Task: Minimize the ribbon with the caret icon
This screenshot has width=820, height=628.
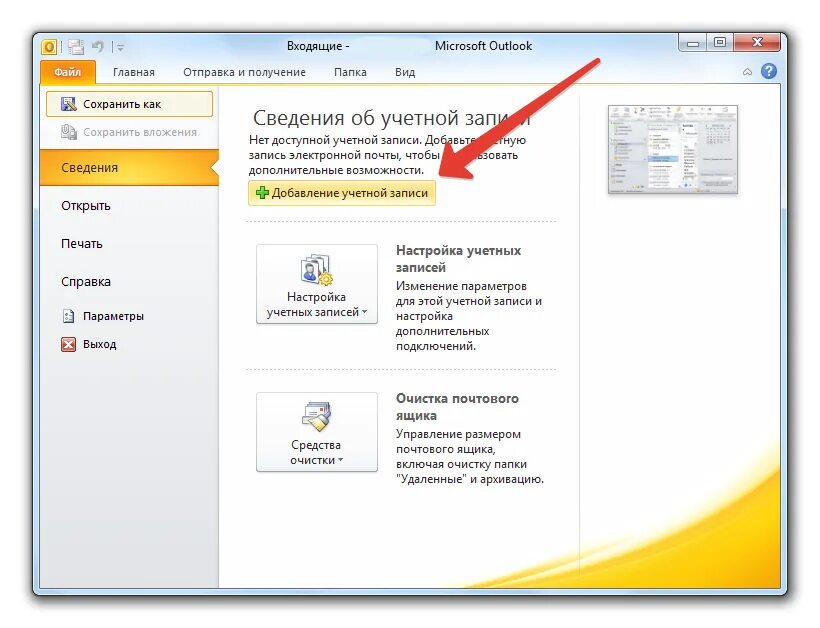Action: (x=747, y=72)
